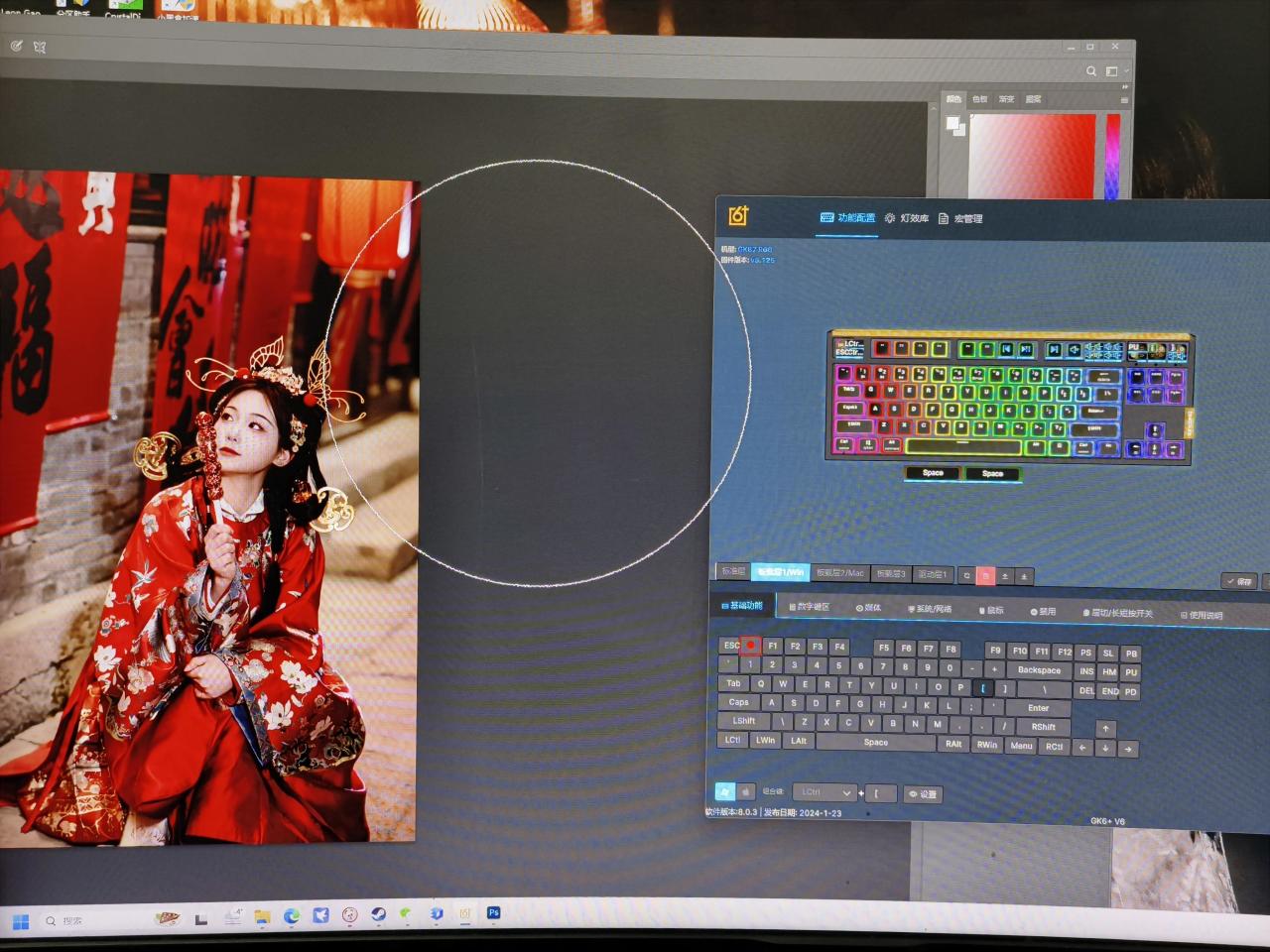
Task: Open File Explorer from the taskbar
Action: (262, 917)
